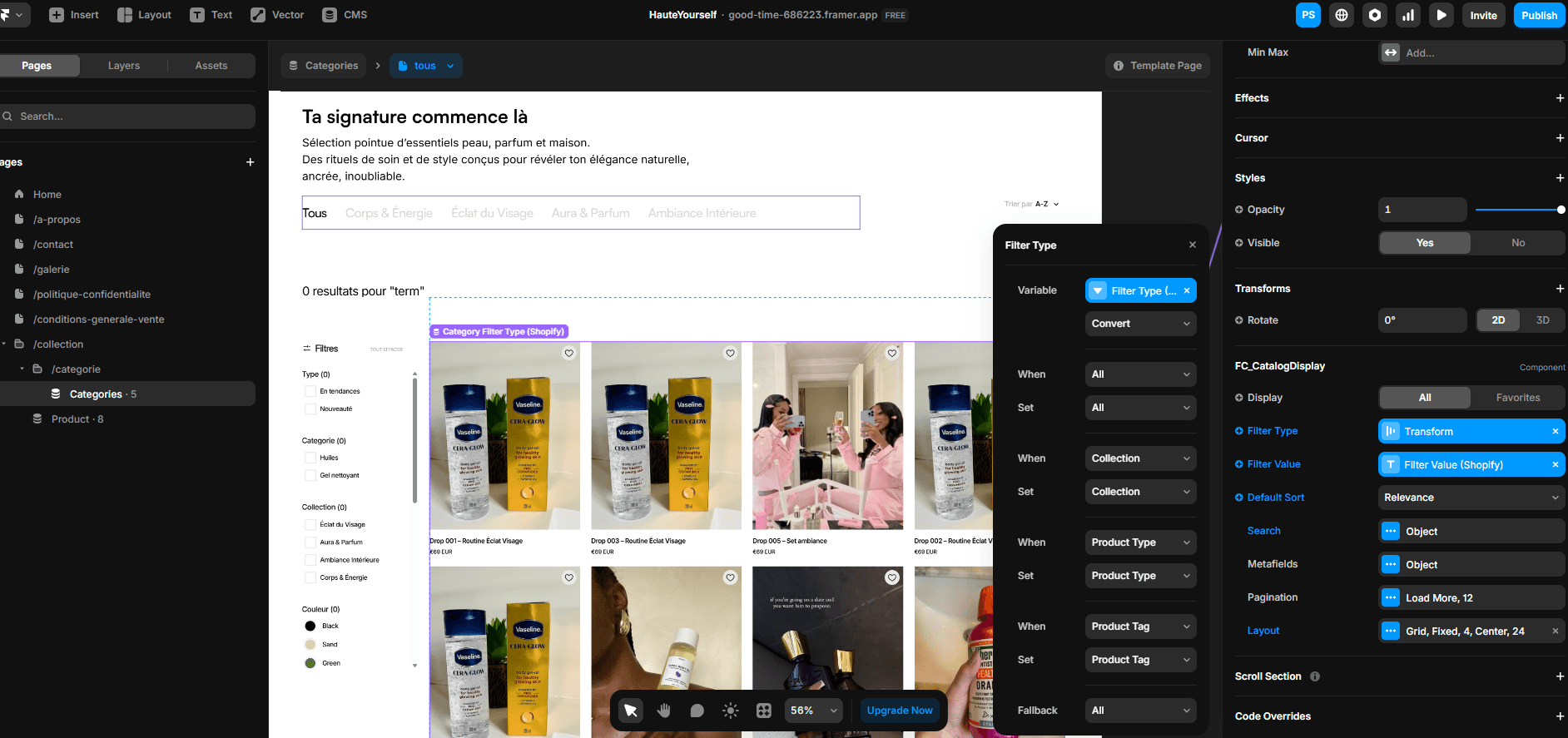Open the Home page
Viewport: 1568px width, 738px height.
pyautogui.click(x=47, y=195)
